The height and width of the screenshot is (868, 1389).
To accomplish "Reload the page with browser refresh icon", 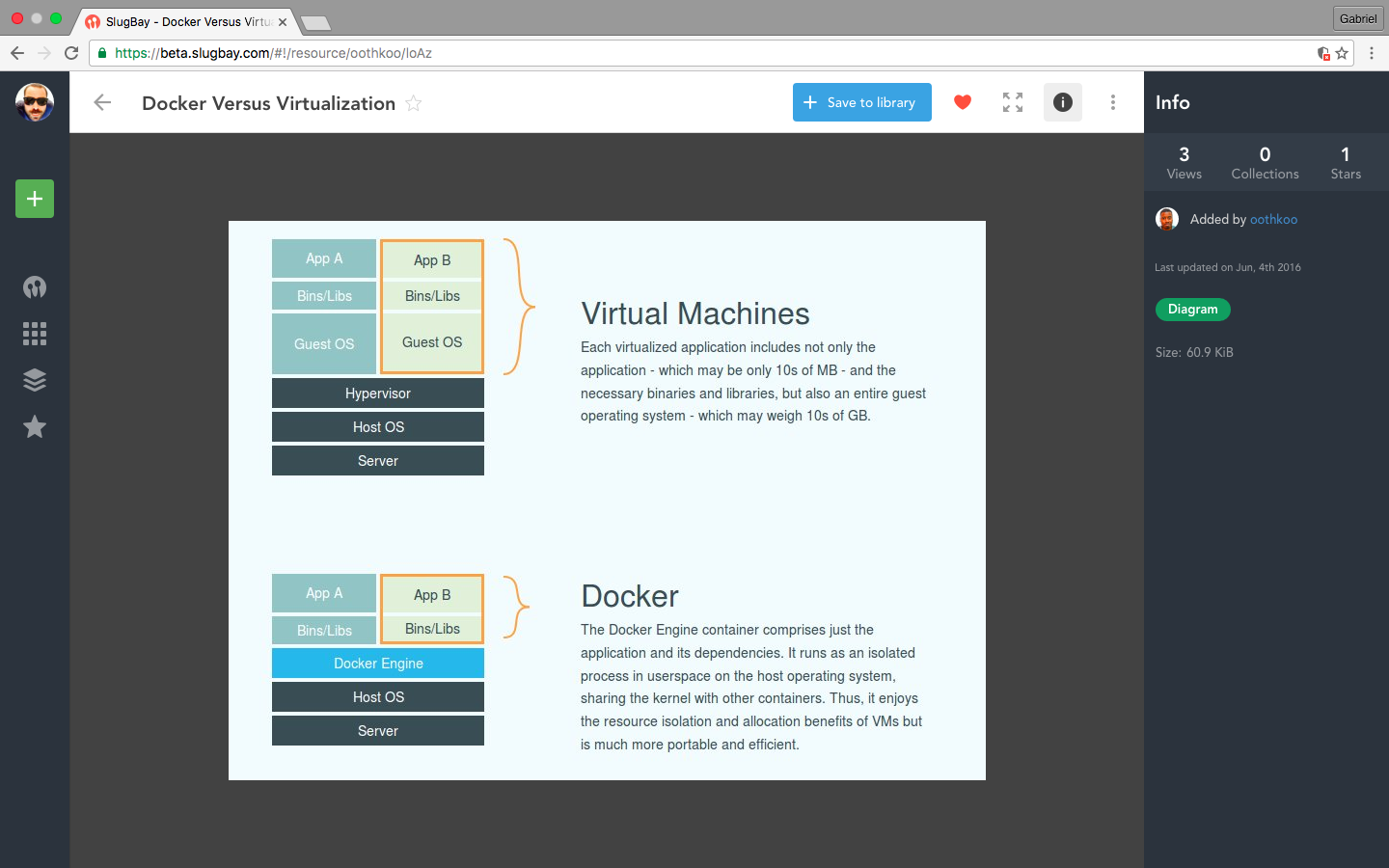I will tap(71, 53).
